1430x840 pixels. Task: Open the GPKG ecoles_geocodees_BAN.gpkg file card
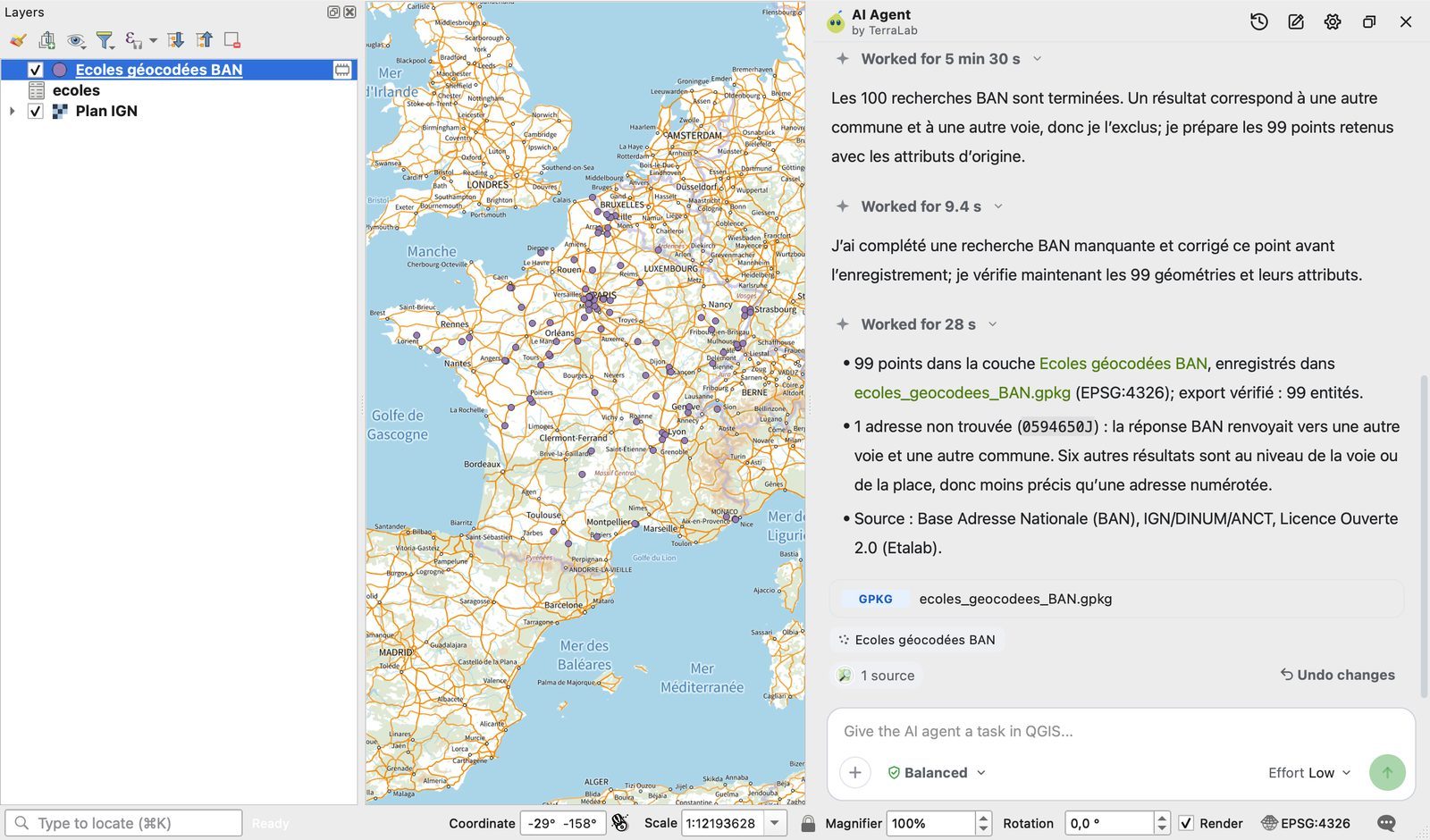click(x=1116, y=599)
